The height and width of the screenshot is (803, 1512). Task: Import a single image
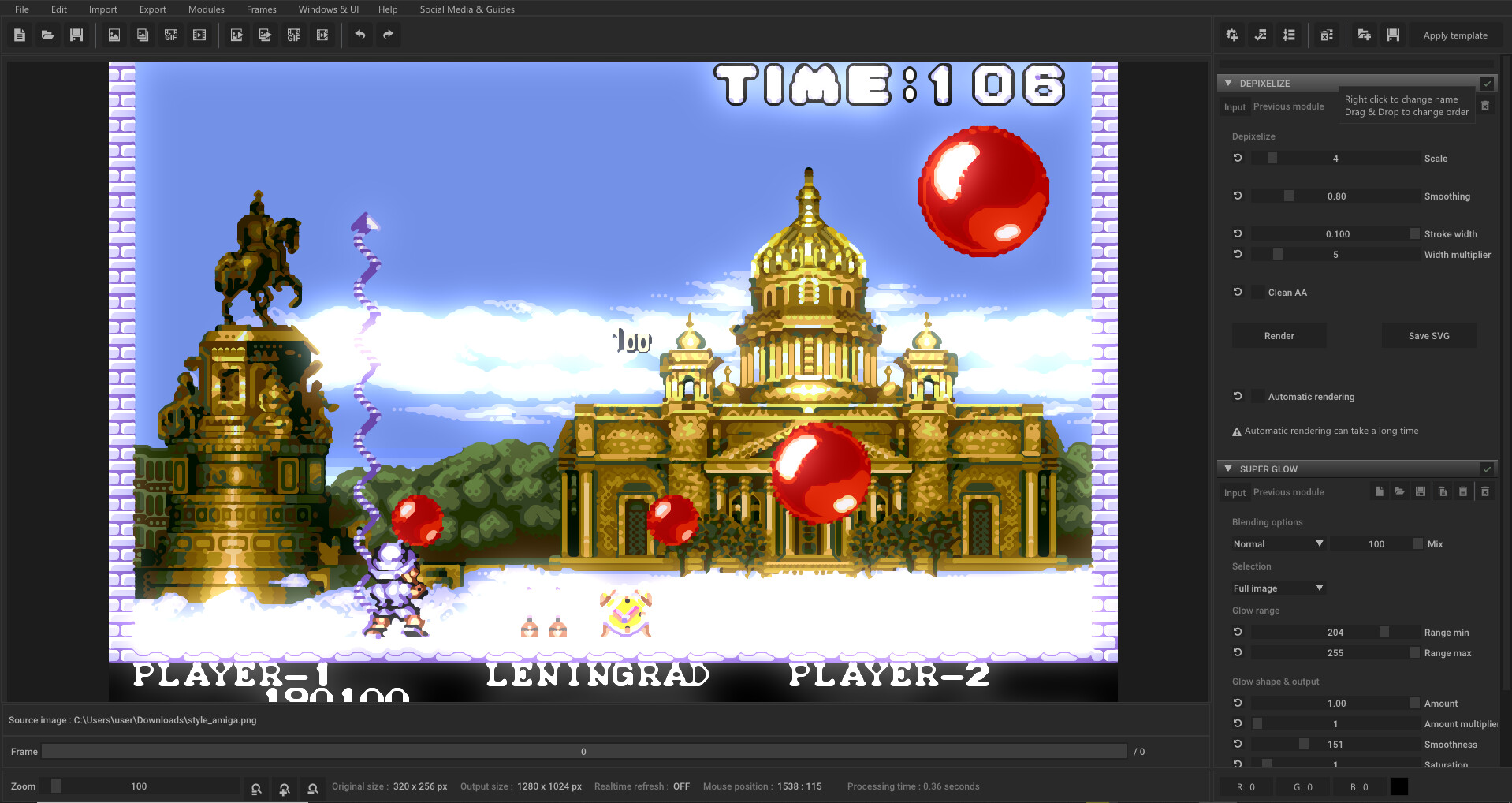point(114,35)
